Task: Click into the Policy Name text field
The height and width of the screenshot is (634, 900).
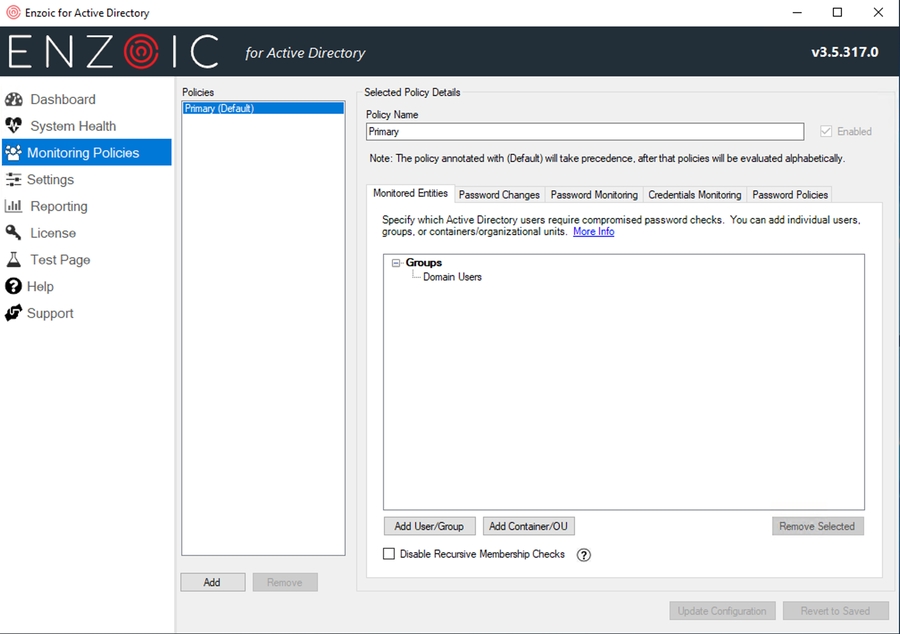Action: point(584,132)
